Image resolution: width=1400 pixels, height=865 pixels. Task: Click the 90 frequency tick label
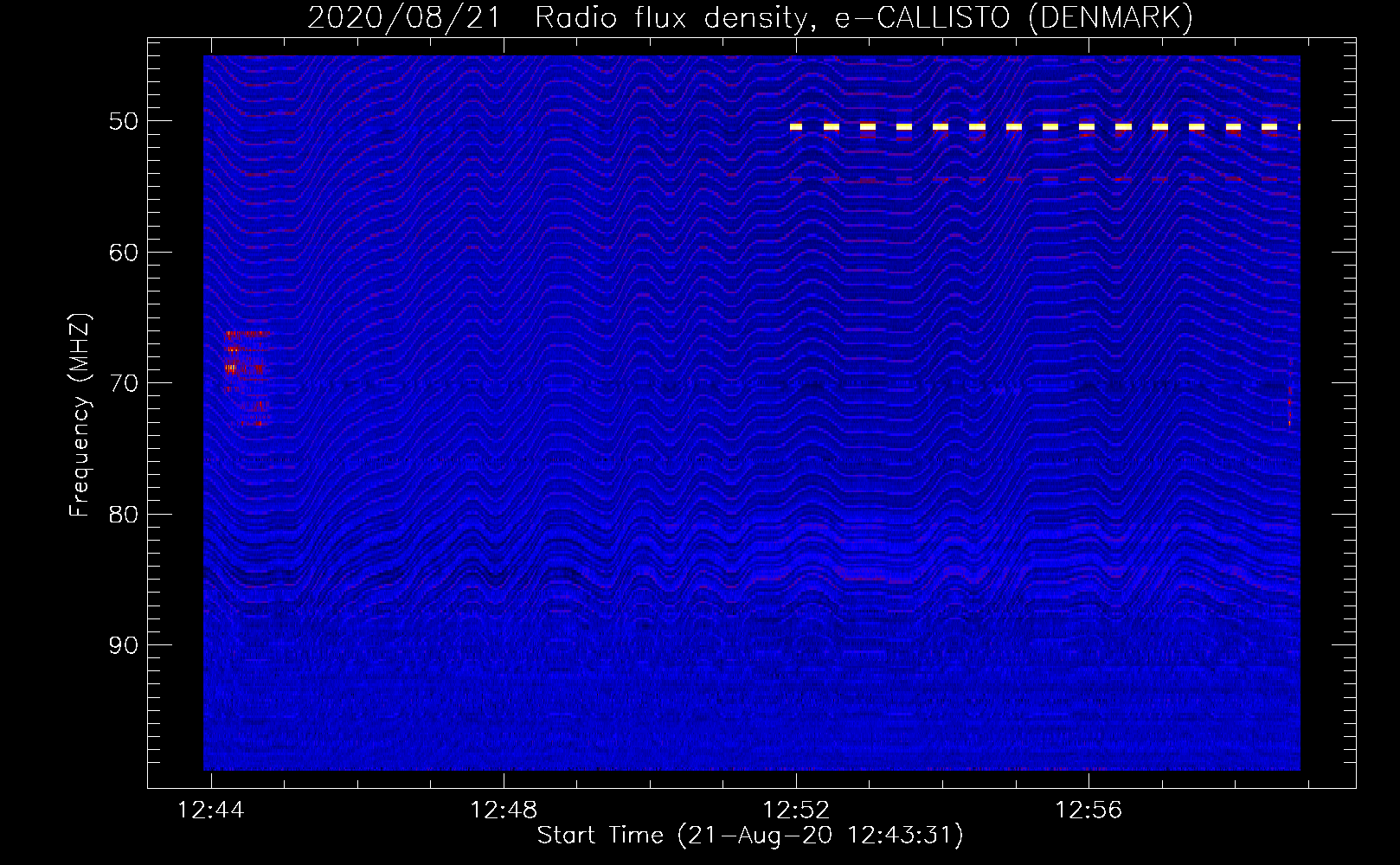click(124, 645)
